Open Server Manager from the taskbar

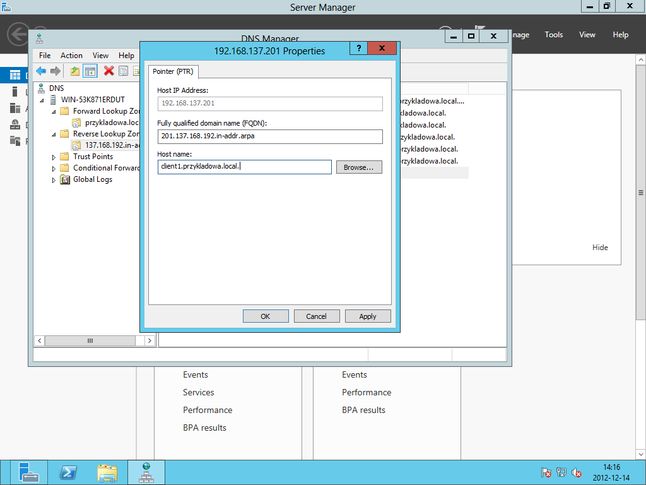pos(28,472)
